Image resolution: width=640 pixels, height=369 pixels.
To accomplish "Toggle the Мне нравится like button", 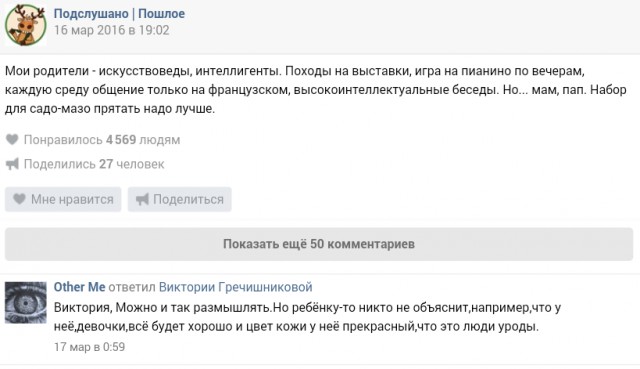I will tap(63, 199).
